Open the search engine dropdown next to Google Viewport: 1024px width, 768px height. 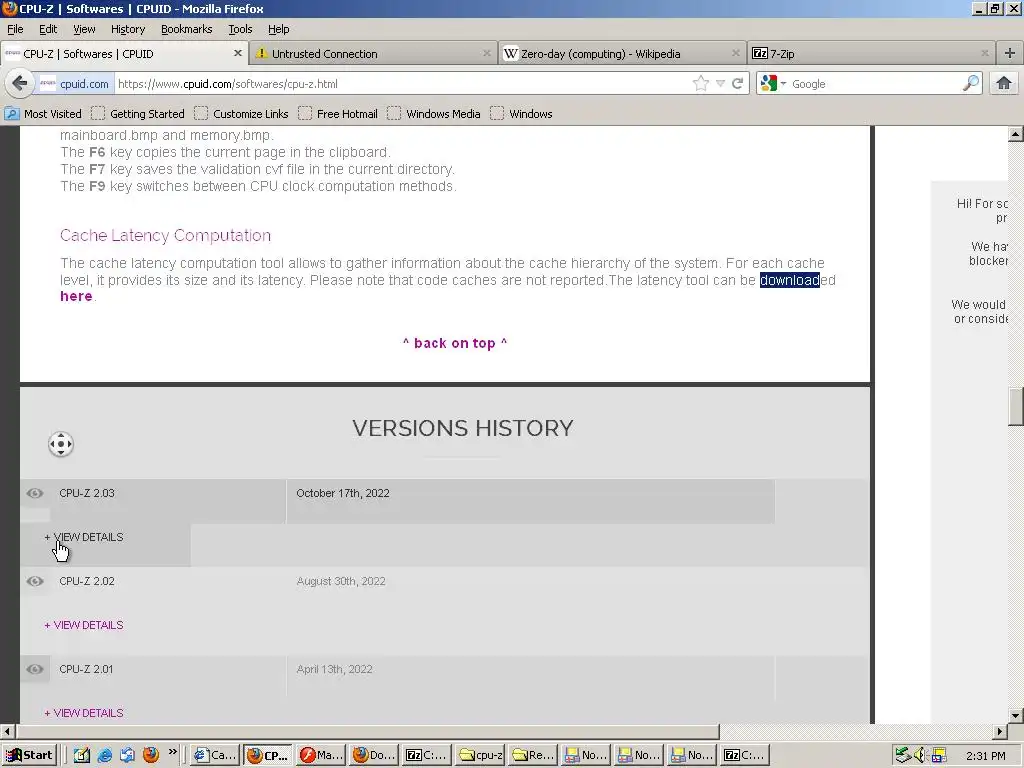783,84
